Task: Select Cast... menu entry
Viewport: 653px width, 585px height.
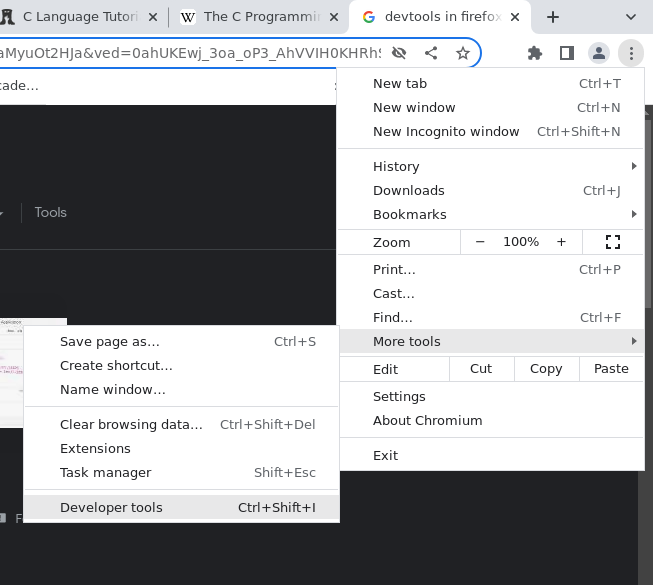Action: pos(491,294)
